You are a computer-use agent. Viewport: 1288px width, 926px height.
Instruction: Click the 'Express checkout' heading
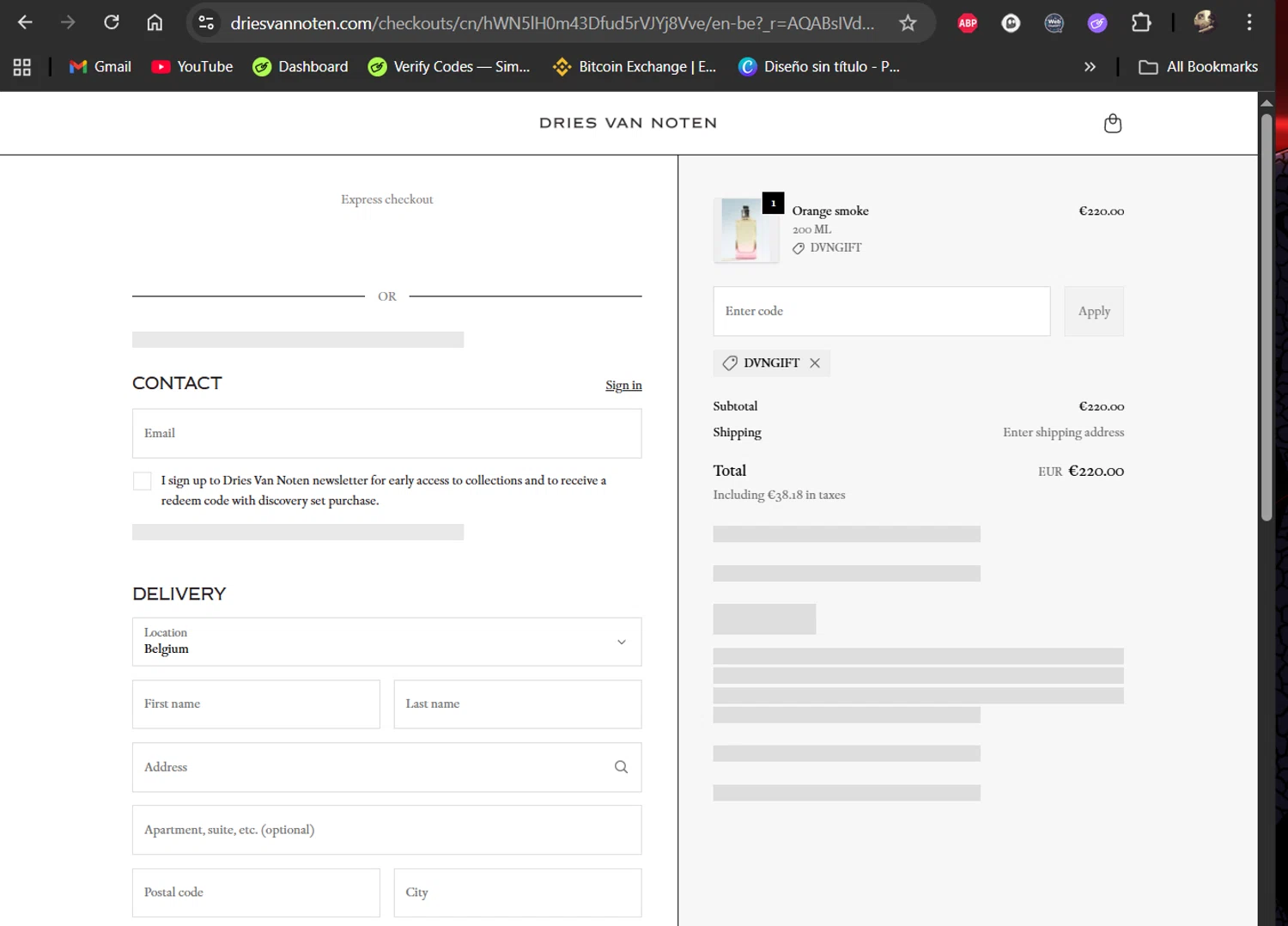387,199
